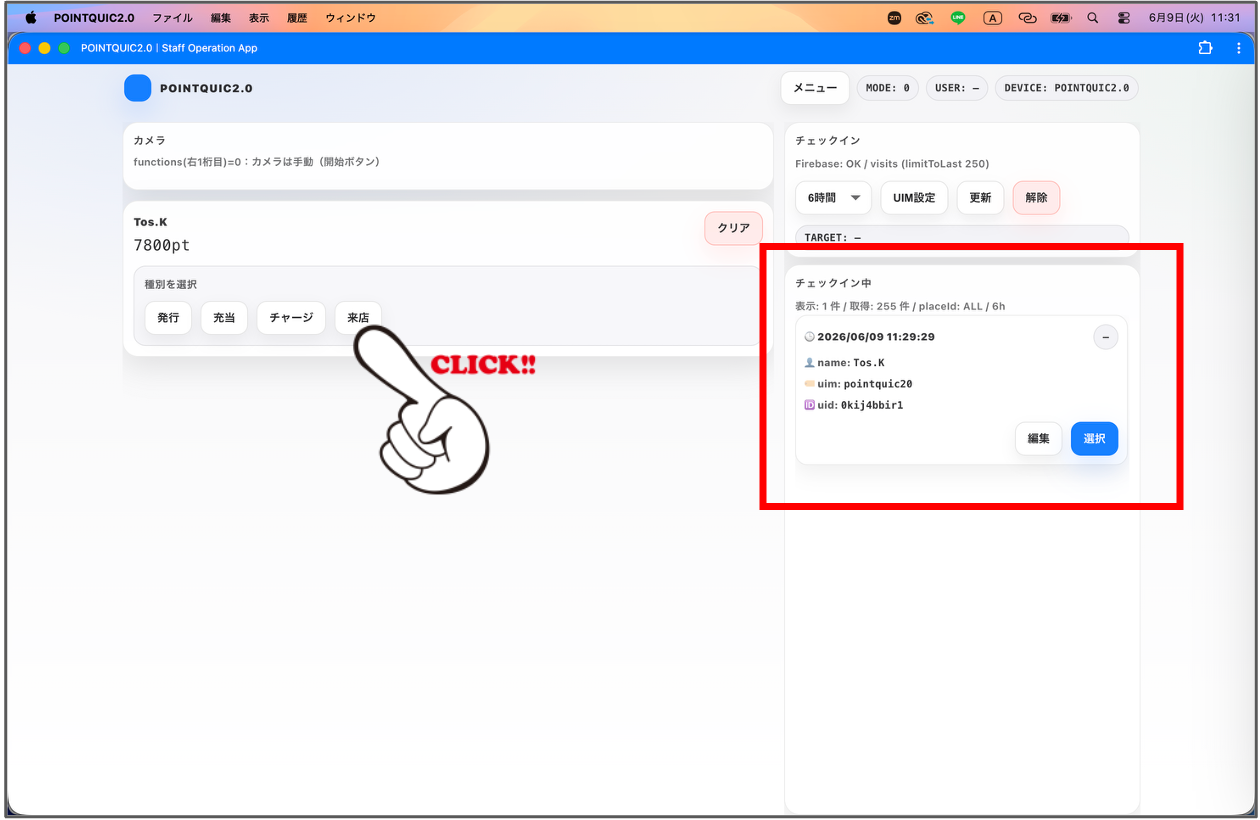Image resolution: width=1260 pixels, height=820 pixels.
Task: Select the 発行 type button
Action: (x=168, y=318)
